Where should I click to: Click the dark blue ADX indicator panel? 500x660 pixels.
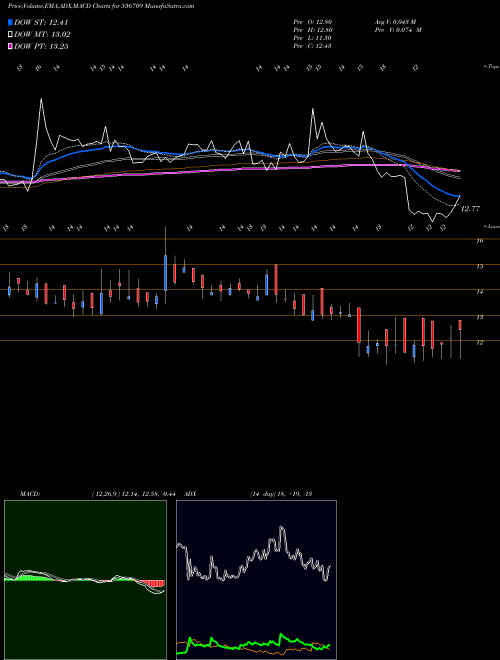coord(256,580)
